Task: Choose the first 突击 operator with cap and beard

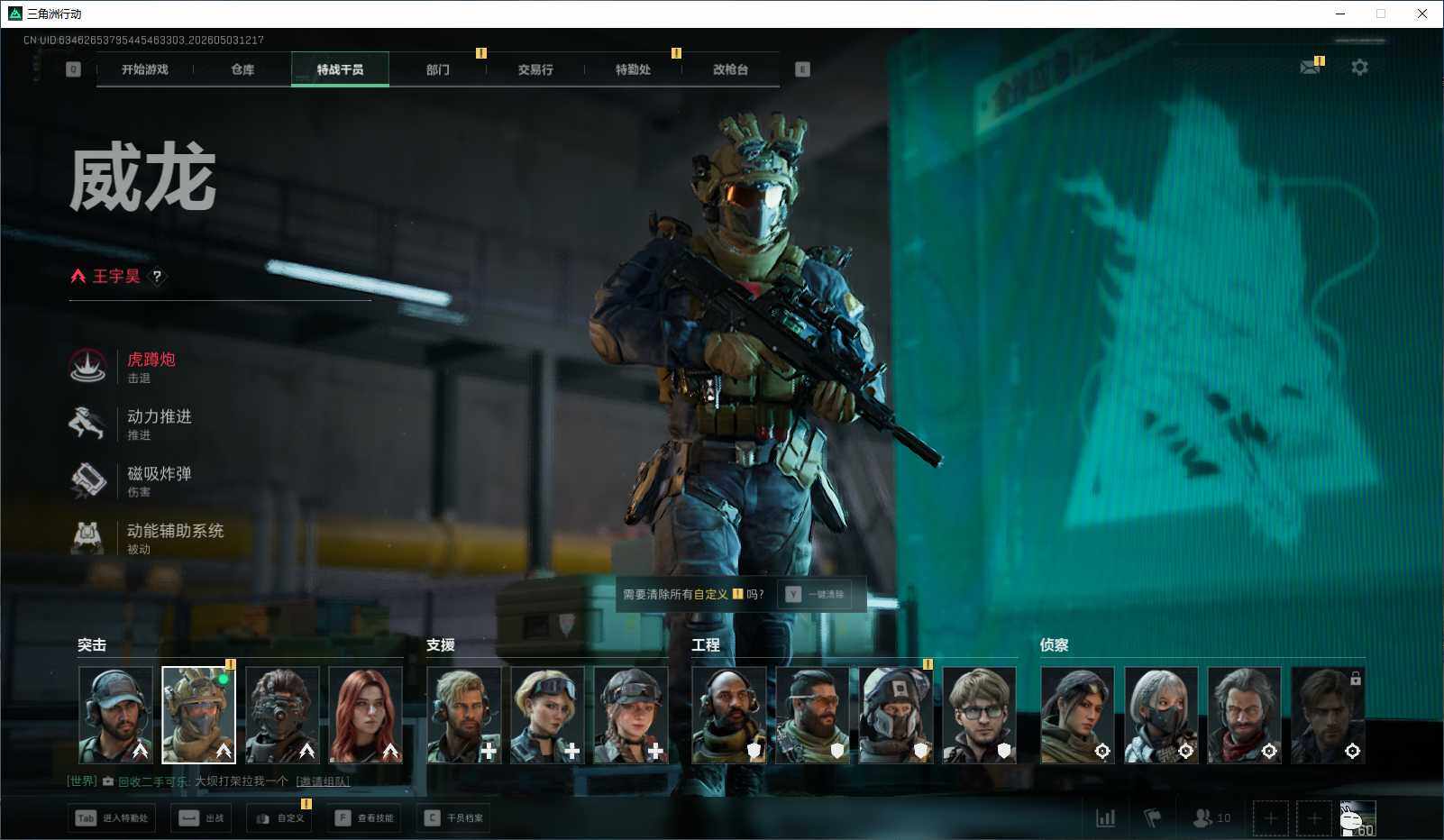Action: [x=115, y=715]
